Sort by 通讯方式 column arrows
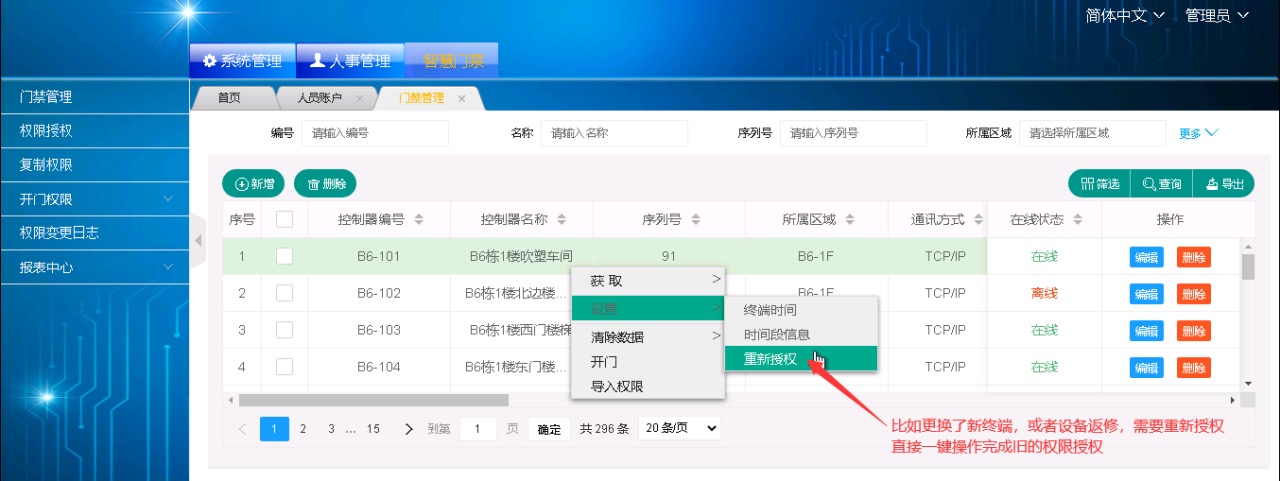1280x481 pixels. [x=979, y=219]
